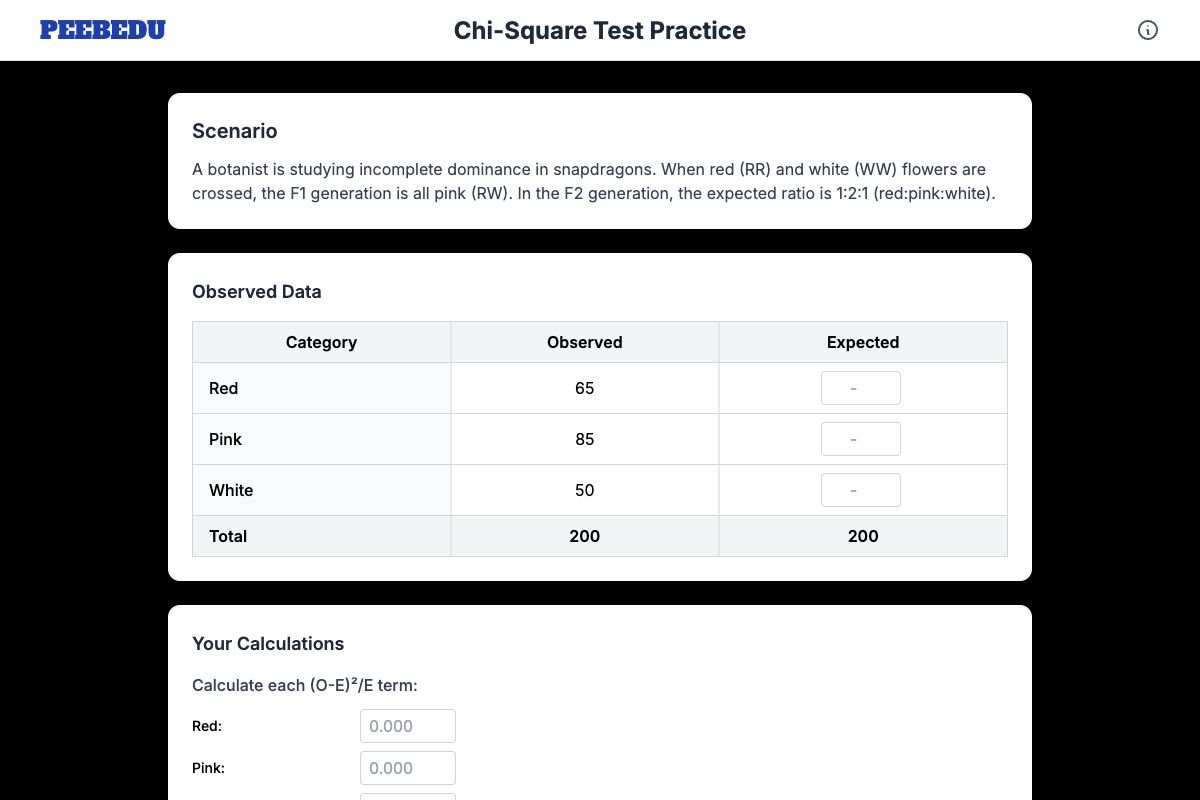Select the Expected column header
The image size is (1200, 800).
pos(862,342)
